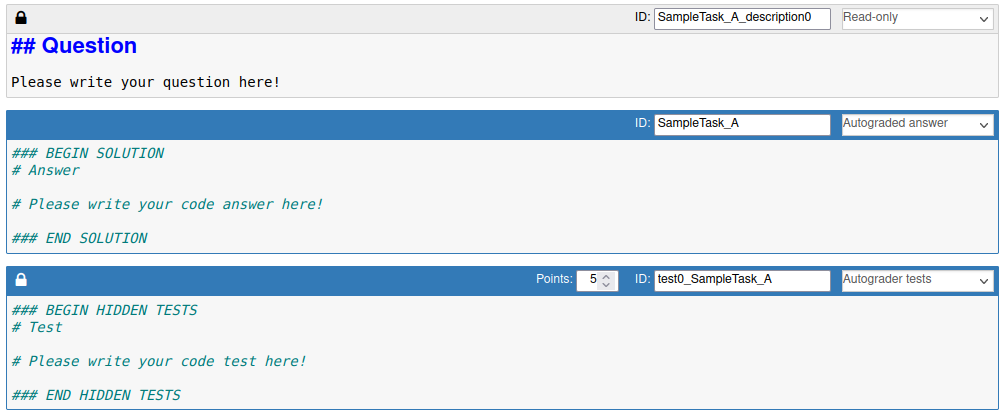The width and height of the screenshot is (1004, 415).
Task: Increase points with the up stepper arrow
Action: coord(607,276)
